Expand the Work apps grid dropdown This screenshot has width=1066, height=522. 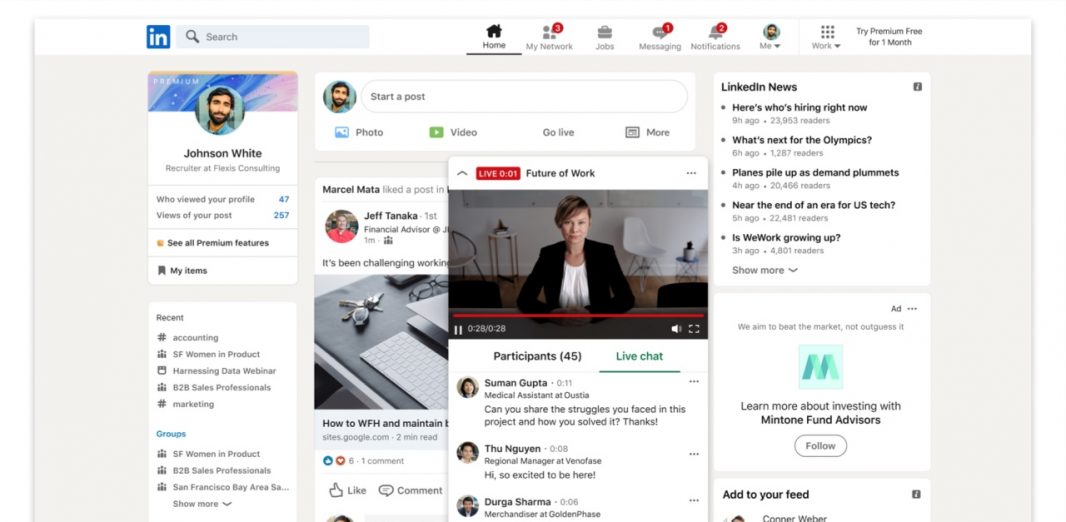click(826, 37)
